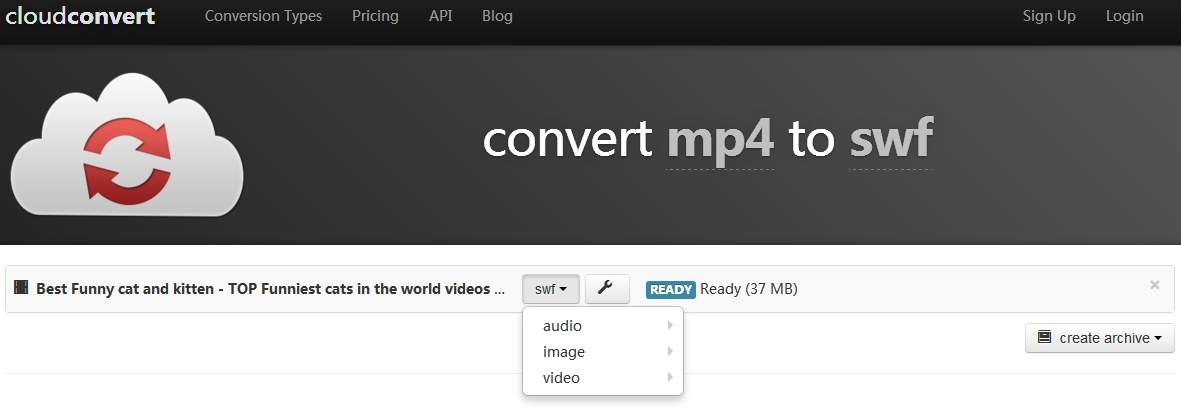Expand the audio format submenu
The image size is (1181, 418).
tap(602, 326)
